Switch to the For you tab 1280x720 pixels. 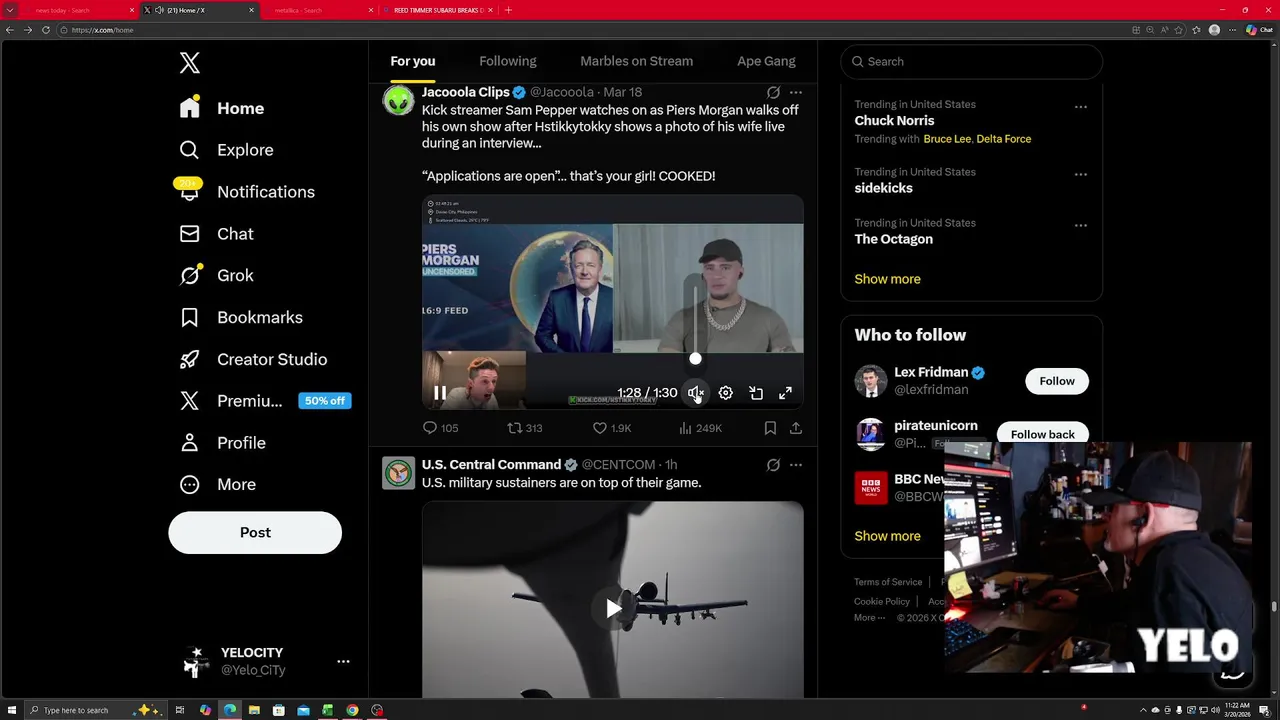pyautogui.click(x=413, y=61)
